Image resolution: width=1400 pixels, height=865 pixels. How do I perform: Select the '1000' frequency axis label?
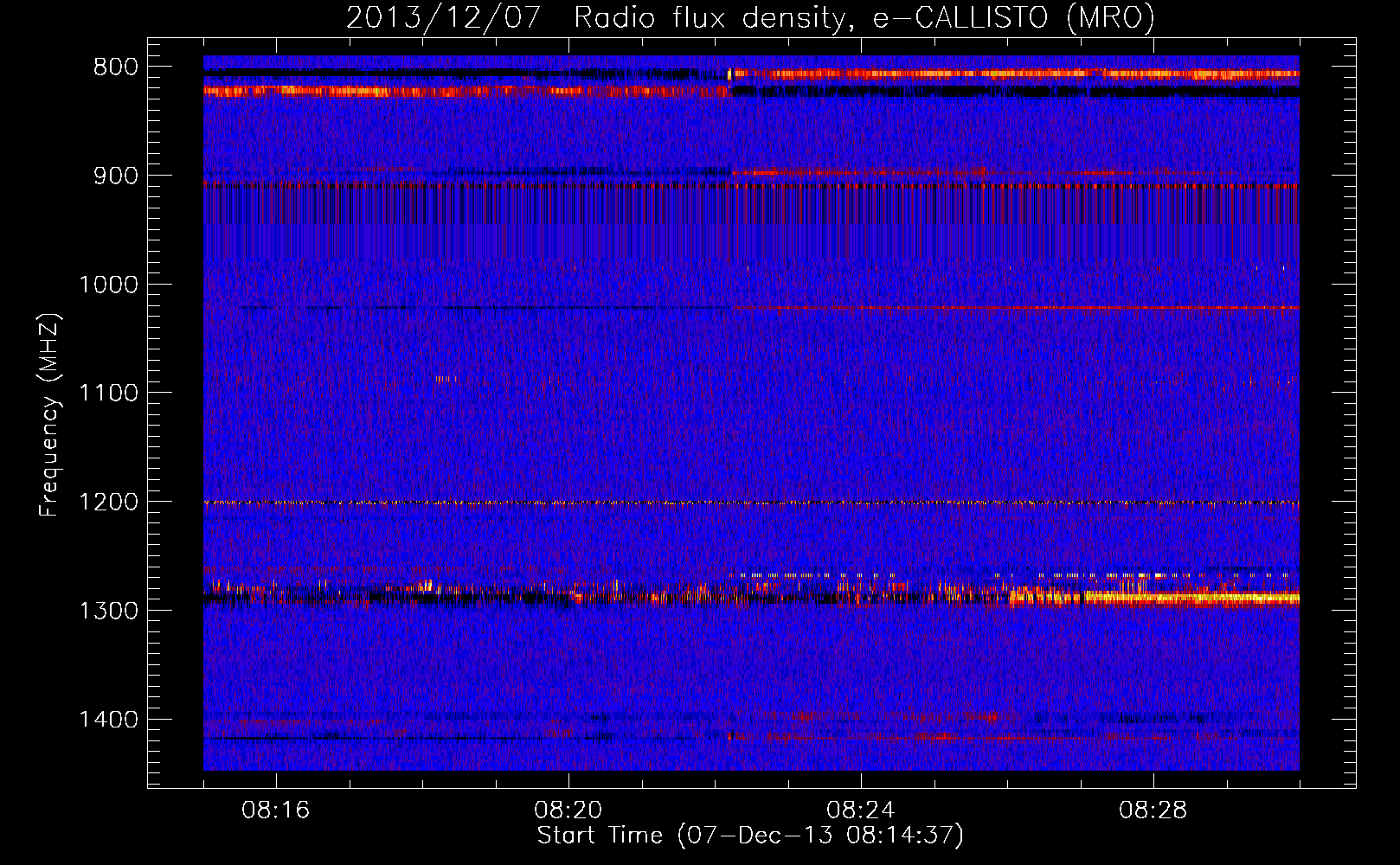pos(108,285)
